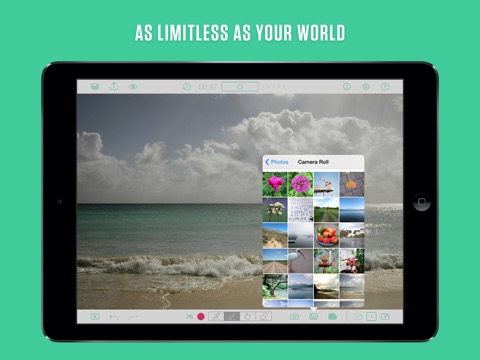Go back to Photos albums list
The image size is (480, 360).
277,162
